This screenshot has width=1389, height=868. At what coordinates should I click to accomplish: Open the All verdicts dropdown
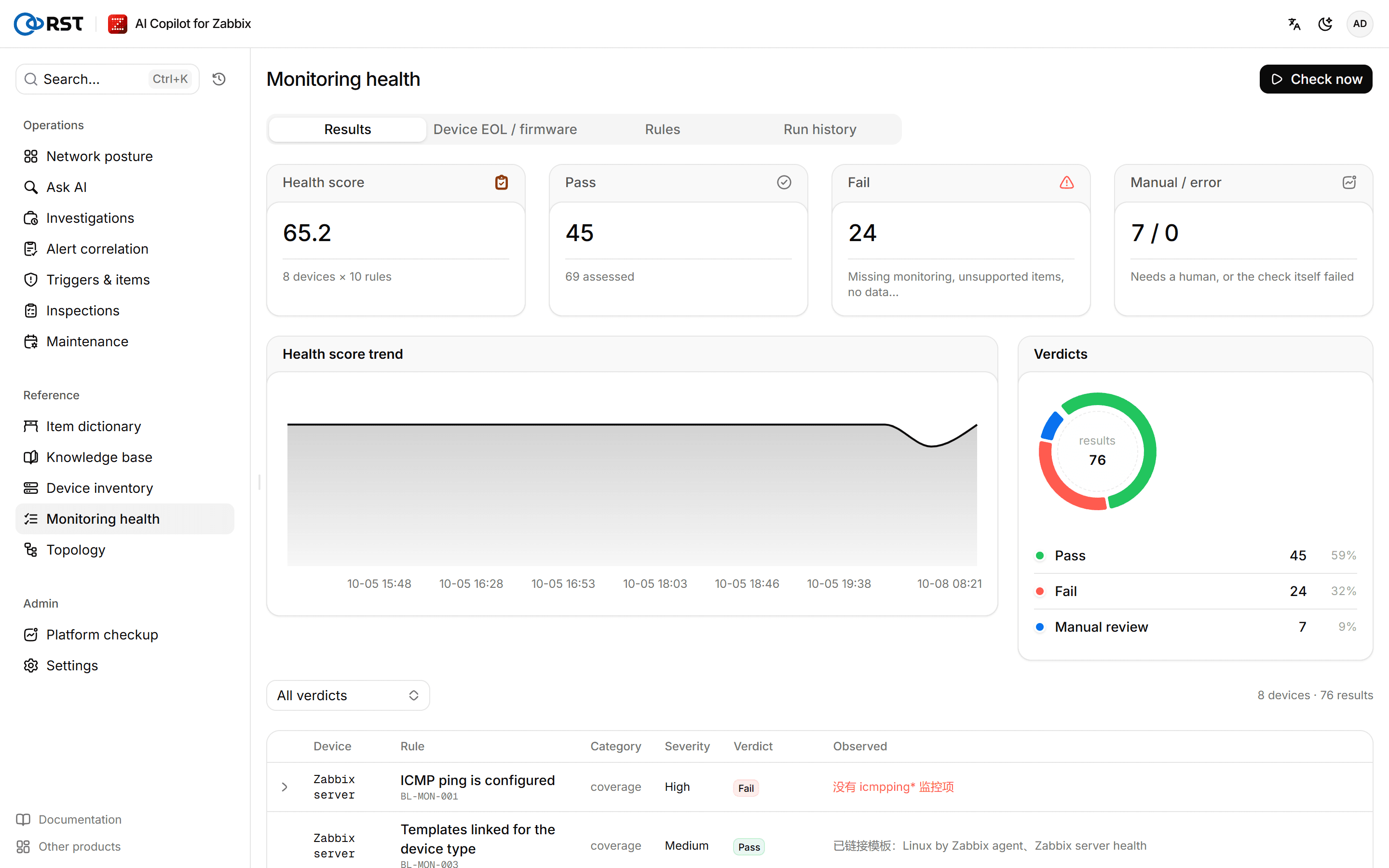[348, 695]
